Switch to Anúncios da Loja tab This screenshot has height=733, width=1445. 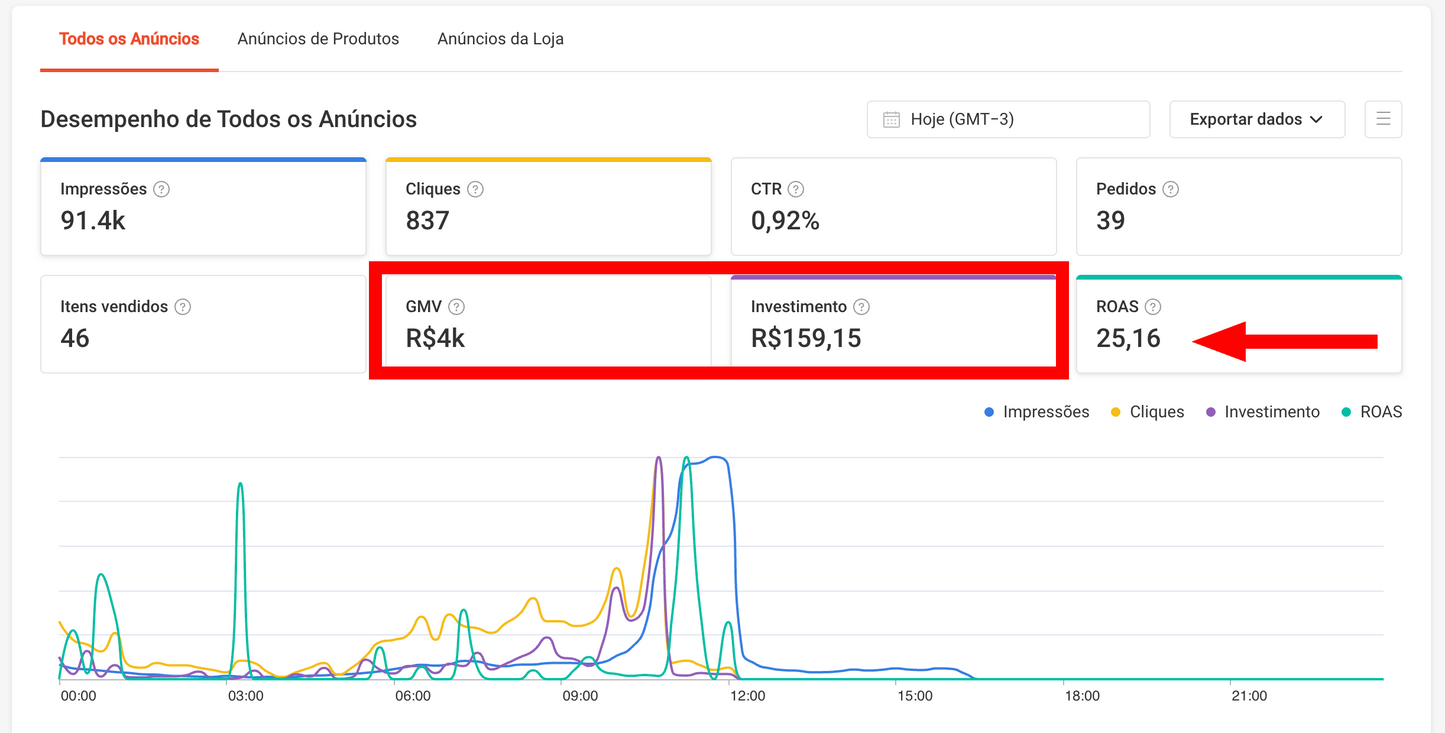[x=500, y=38]
